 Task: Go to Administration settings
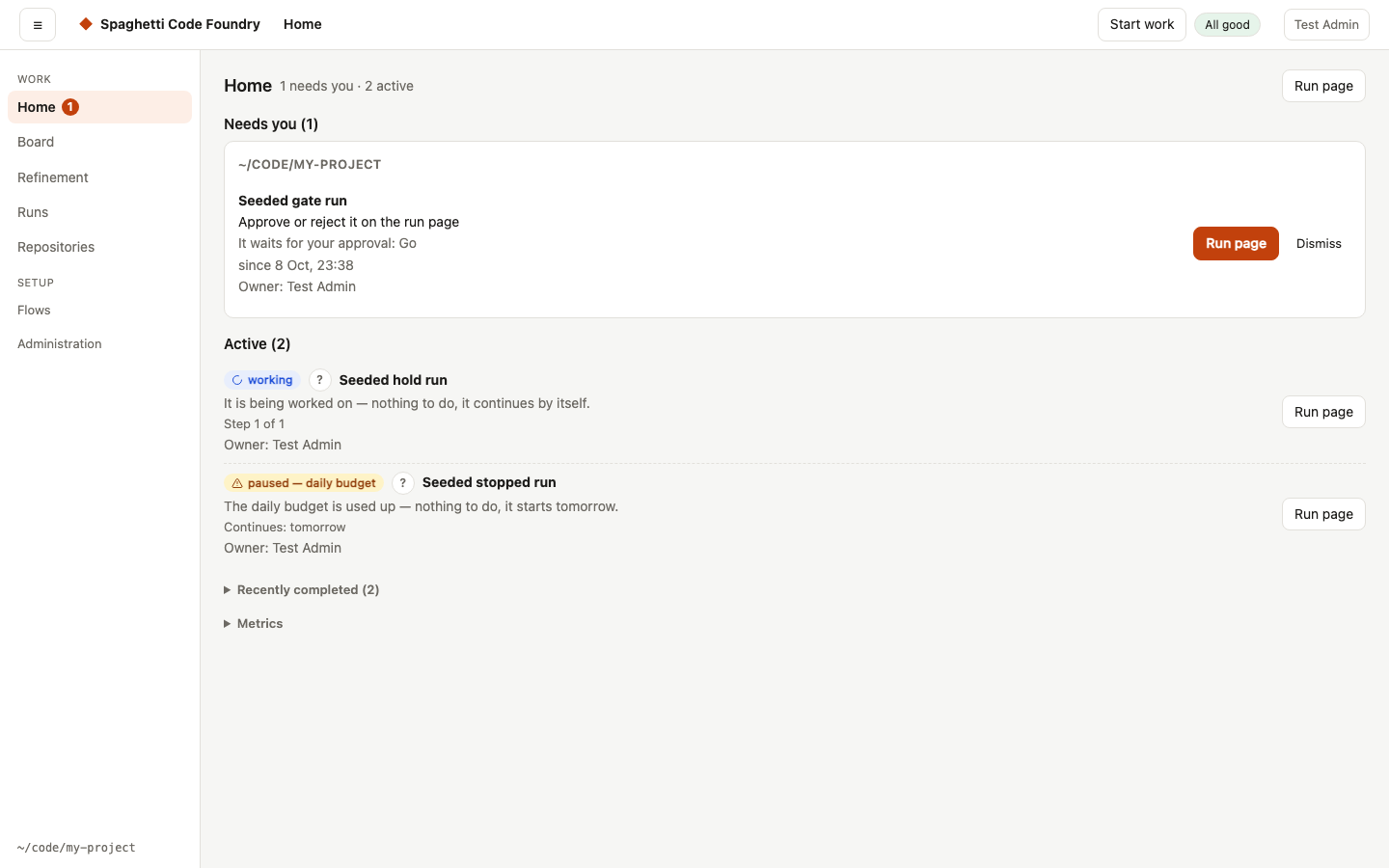99,344
